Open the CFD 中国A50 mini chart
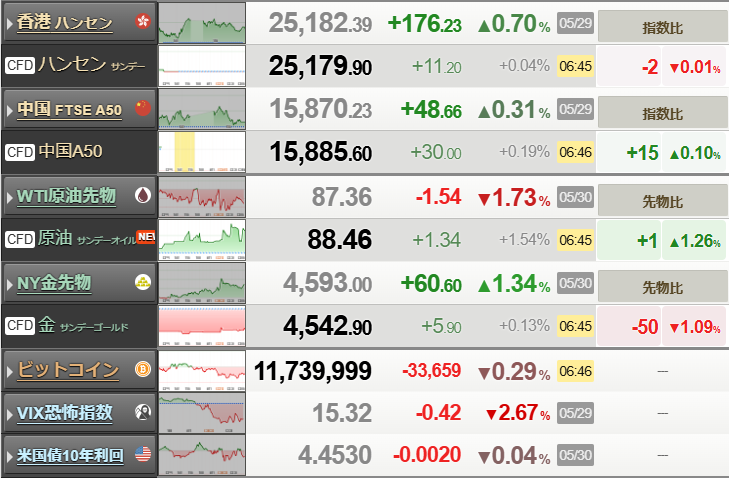Image resolution: width=729 pixels, height=478 pixels. point(202,152)
